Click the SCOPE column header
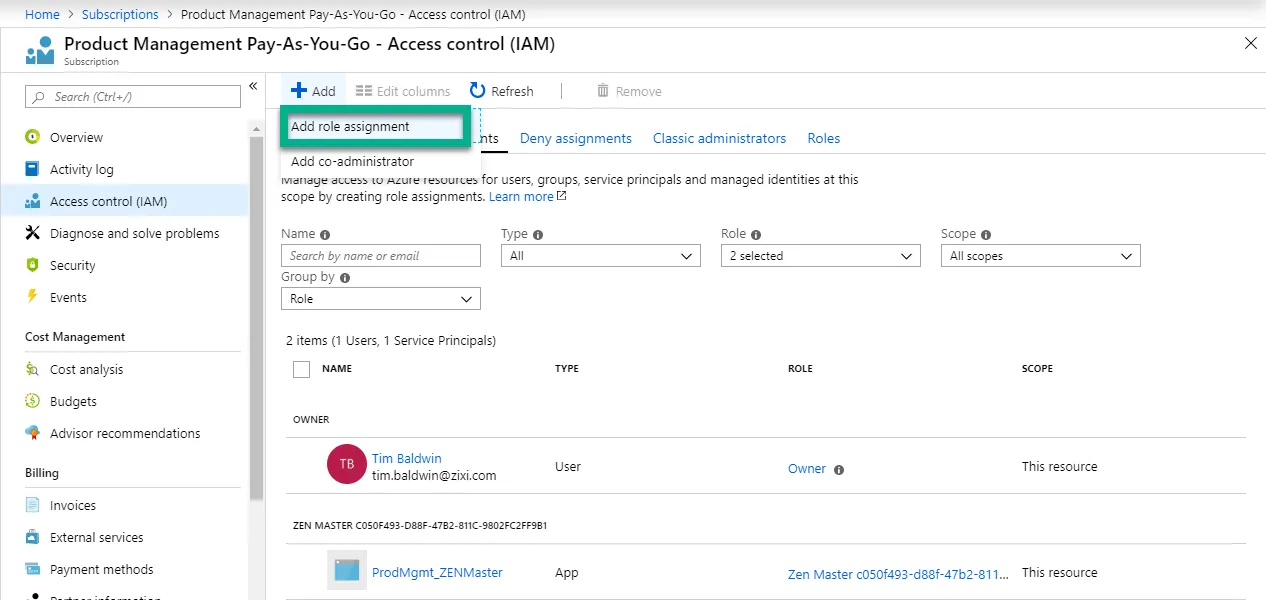The height and width of the screenshot is (600, 1266). pyautogui.click(x=1037, y=369)
